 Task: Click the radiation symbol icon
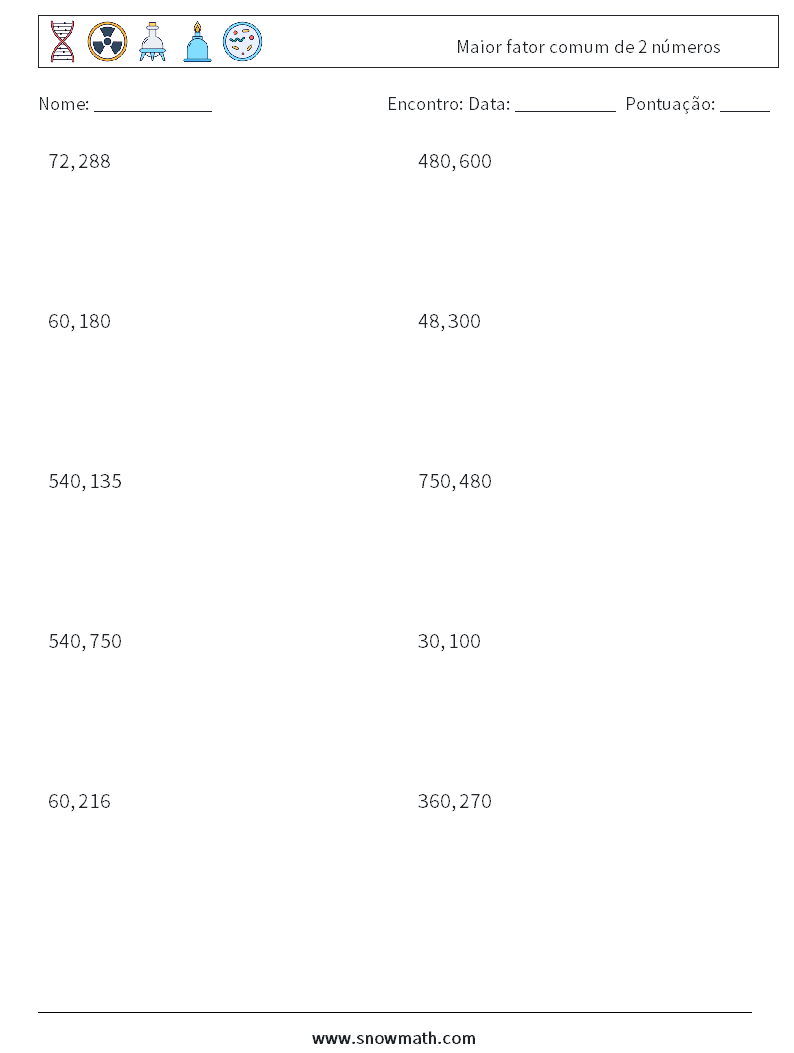click(x=107, y=42)
